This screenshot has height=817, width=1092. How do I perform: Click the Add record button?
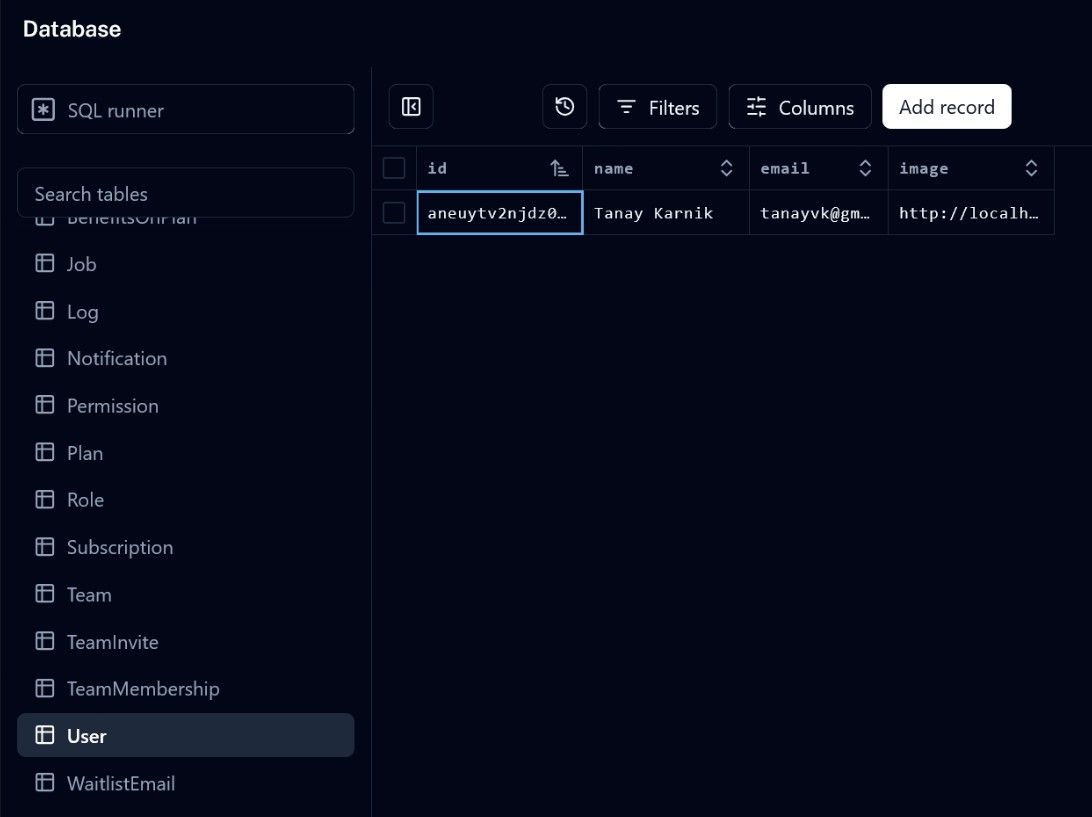pyautogui.click(x=946, y=106)
